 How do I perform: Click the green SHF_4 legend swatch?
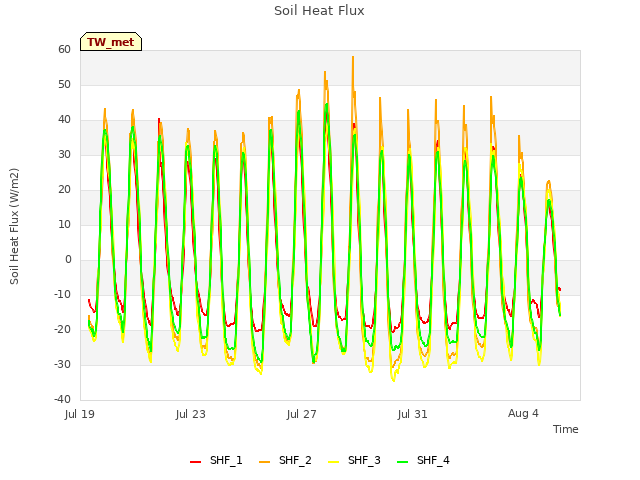[402, 462]
